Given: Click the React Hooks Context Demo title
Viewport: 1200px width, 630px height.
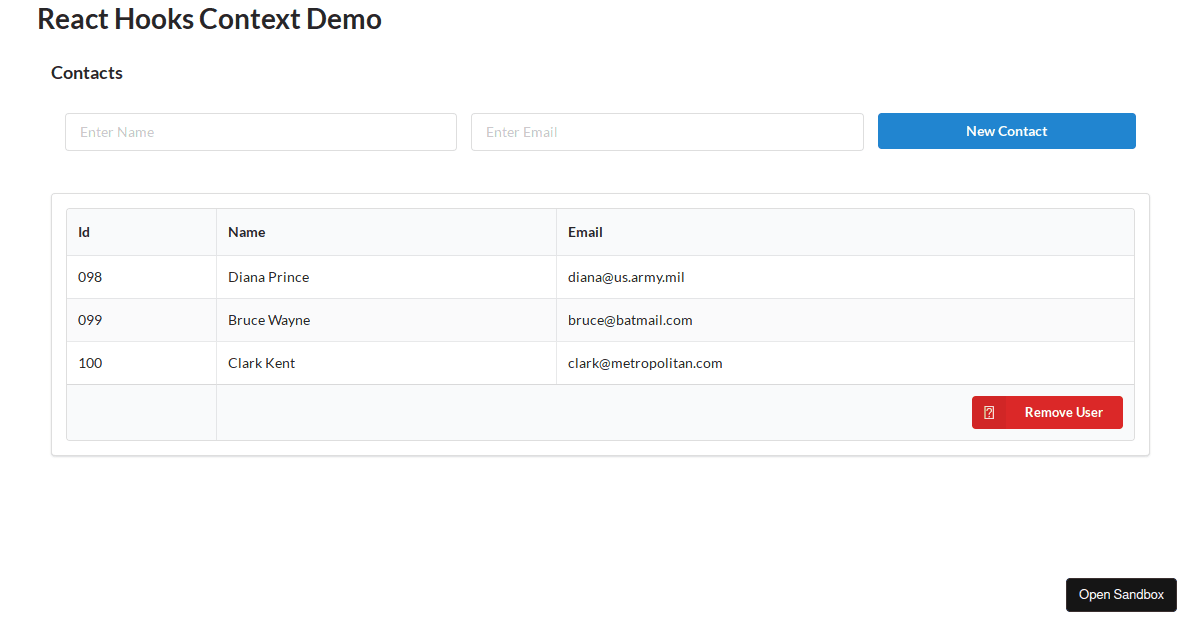Looking at the screenshot, I should click(209, 19).
